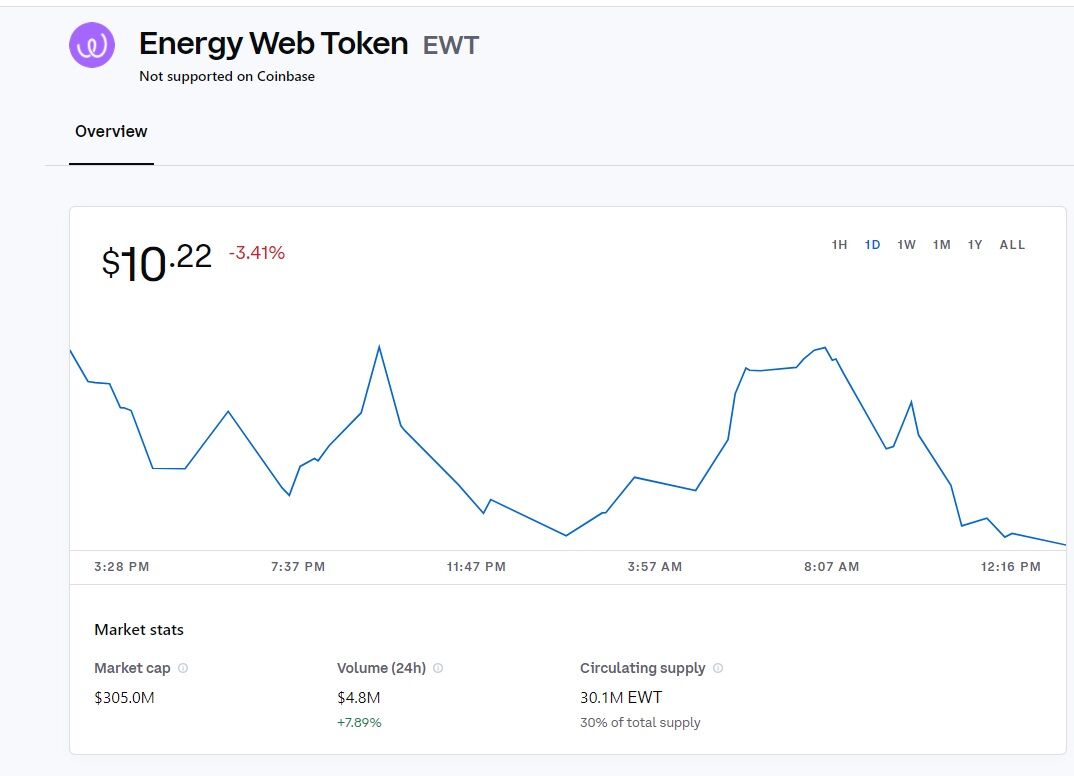Click the info icon beside Market cap

coord(183,668)
